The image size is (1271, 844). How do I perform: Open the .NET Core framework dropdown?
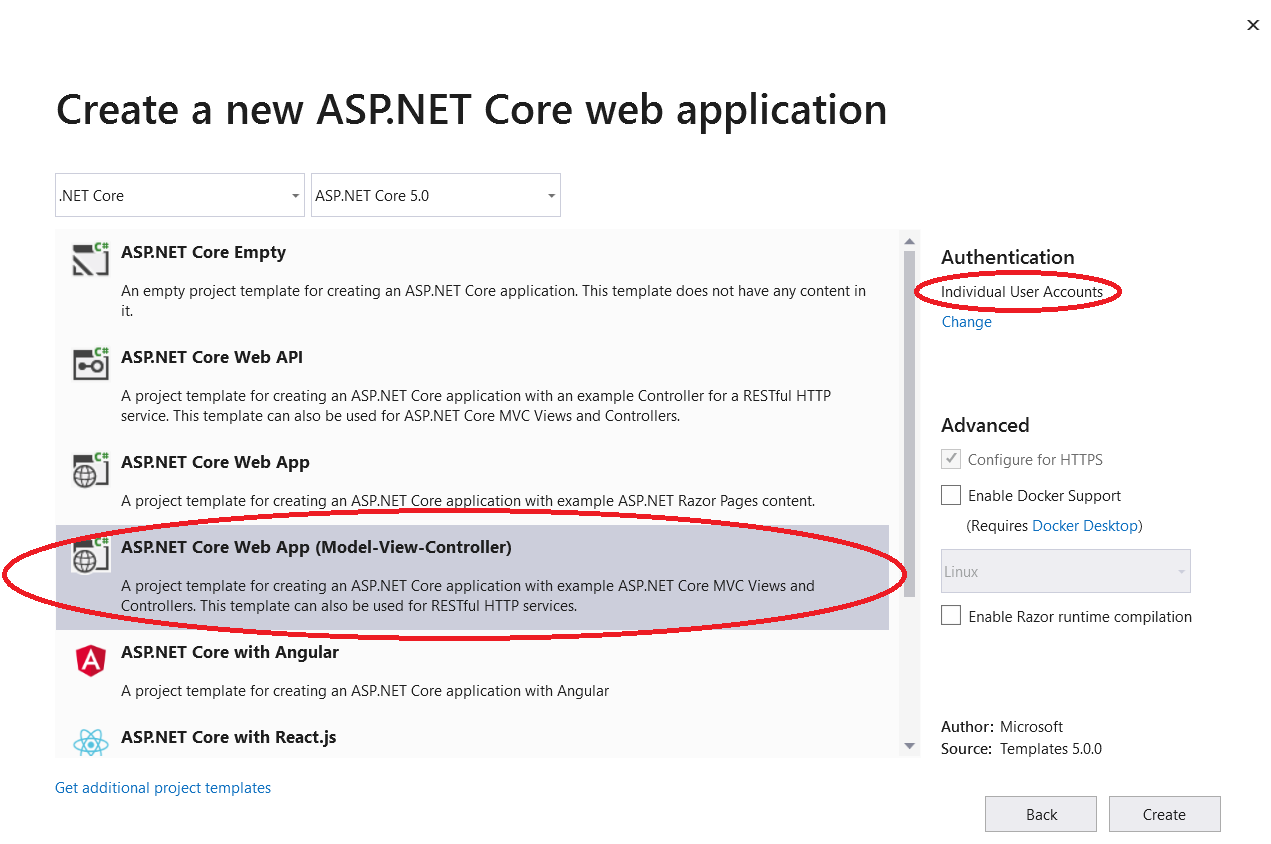[180, 195]
